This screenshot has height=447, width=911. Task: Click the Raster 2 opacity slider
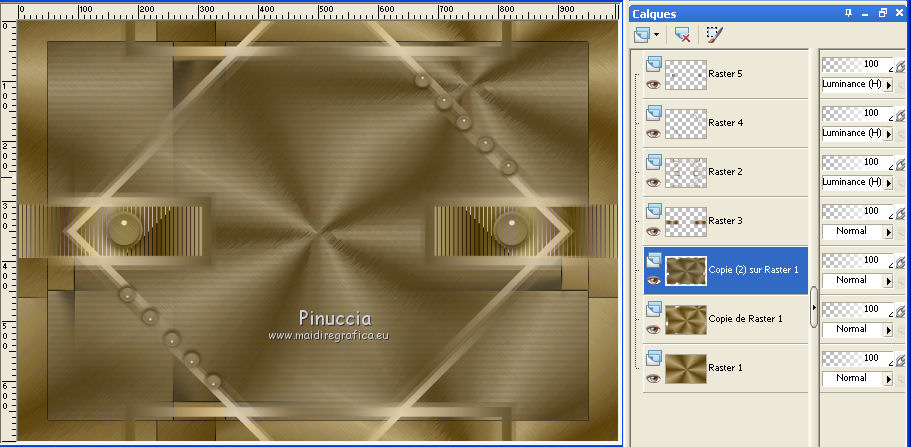tap(858, 162)
